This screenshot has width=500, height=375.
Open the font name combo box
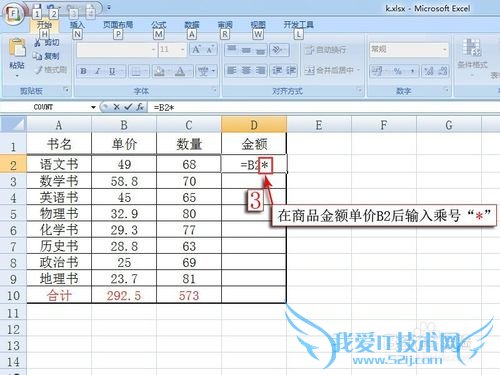click(116, 50)
